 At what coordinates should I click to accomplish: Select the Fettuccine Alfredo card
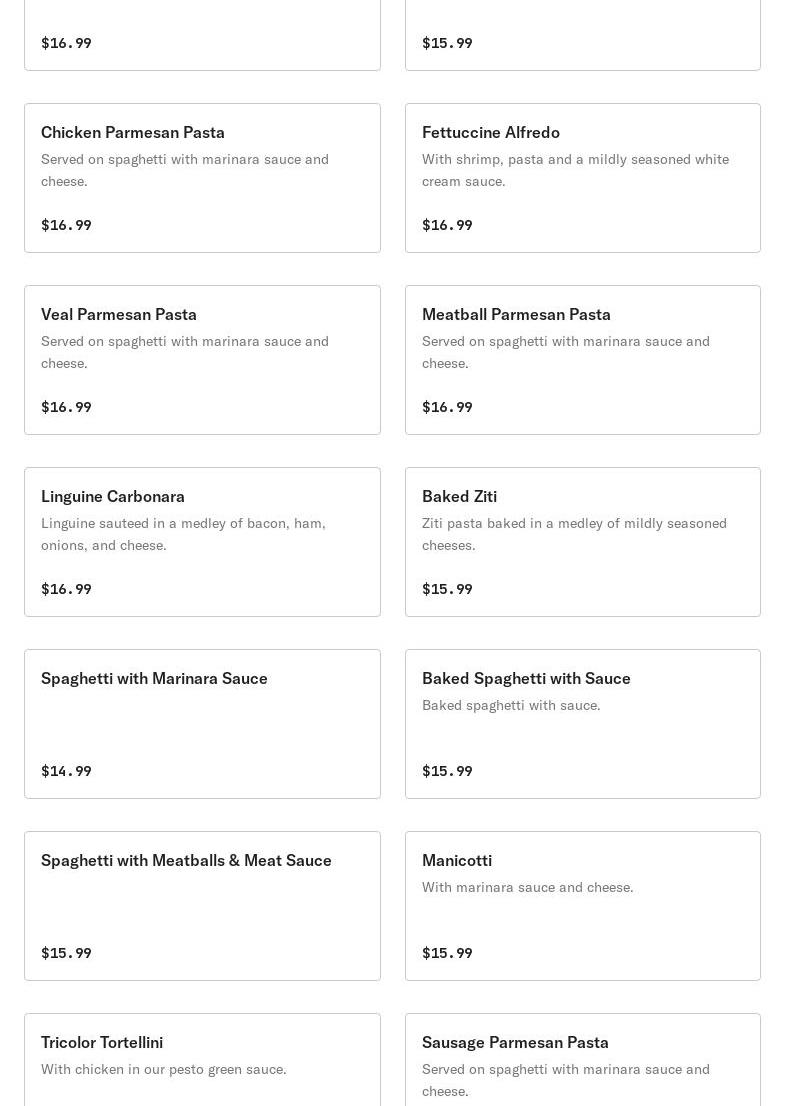point(490,132)
